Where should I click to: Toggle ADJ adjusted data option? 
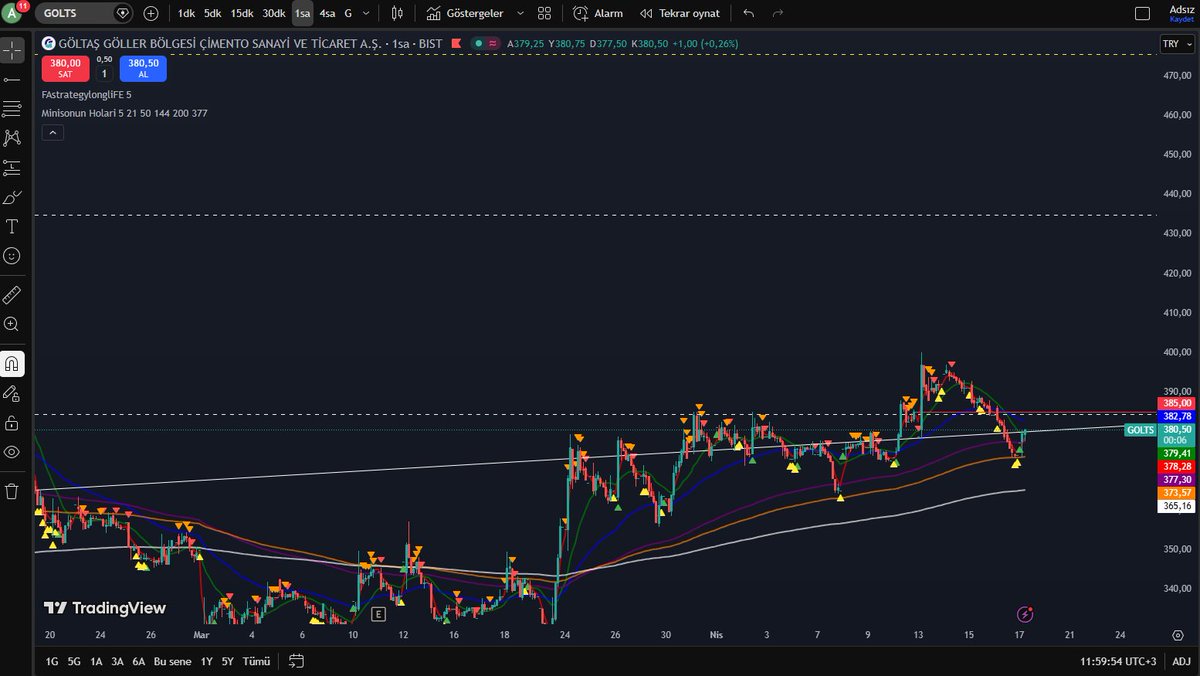(1179, 661)
